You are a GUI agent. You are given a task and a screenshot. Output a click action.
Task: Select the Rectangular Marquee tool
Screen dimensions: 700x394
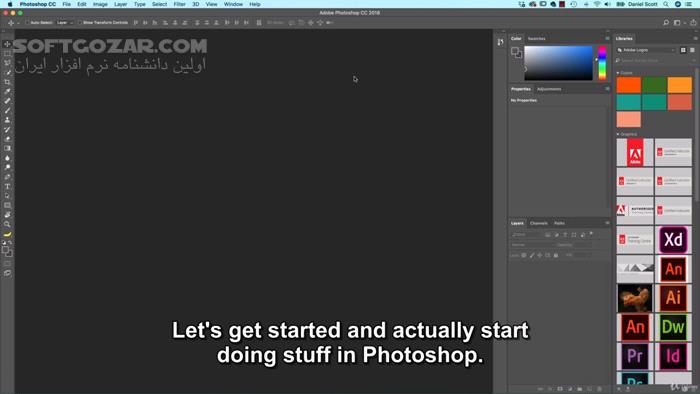(7, 54)
